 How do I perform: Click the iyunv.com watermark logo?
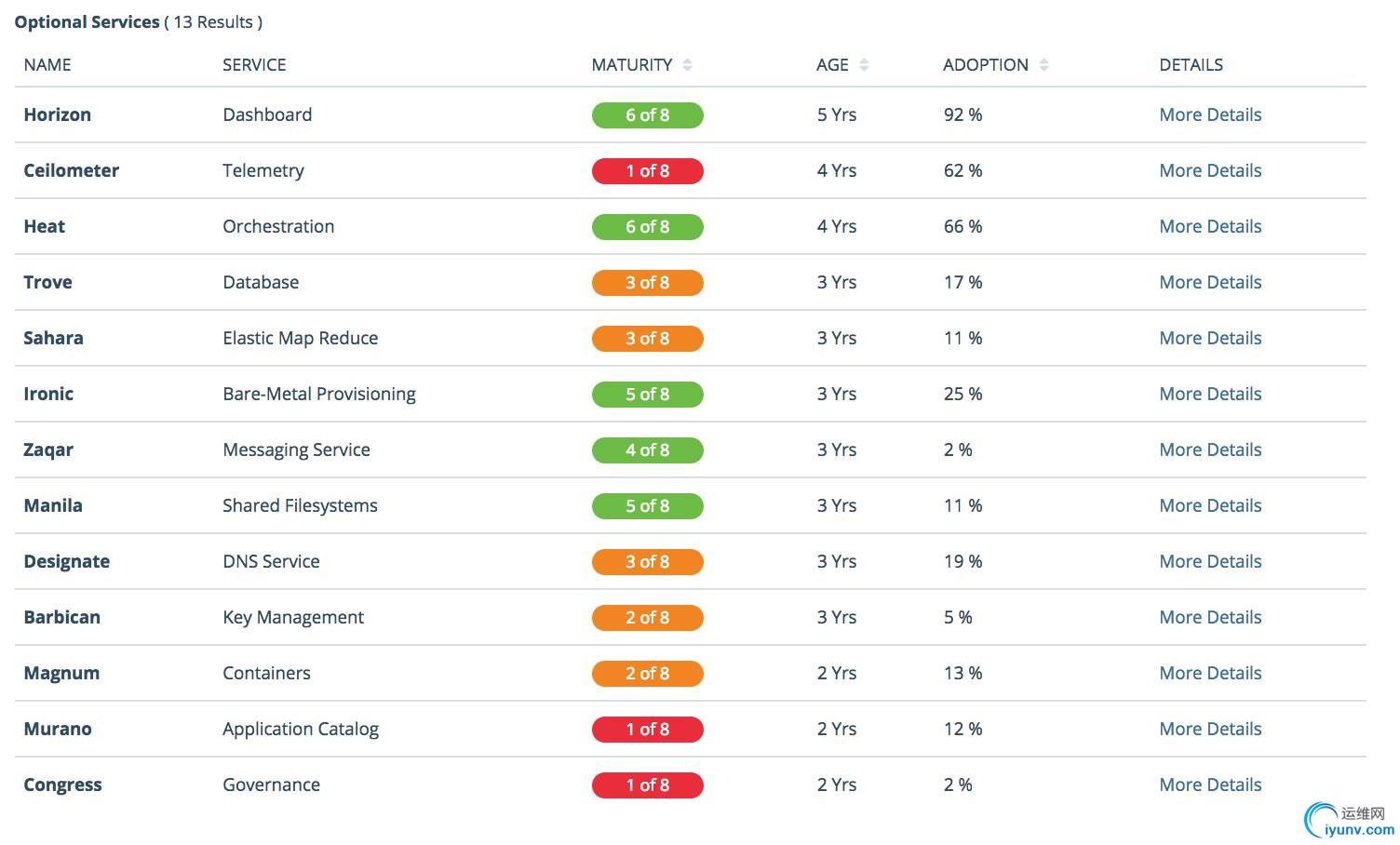click(x=1350, y=821)
